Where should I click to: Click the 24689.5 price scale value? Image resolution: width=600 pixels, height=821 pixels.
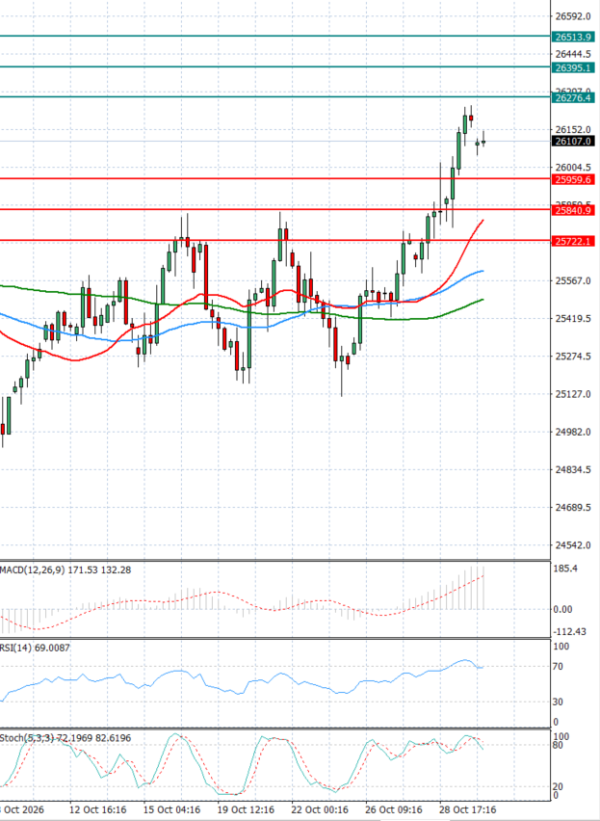573,507
